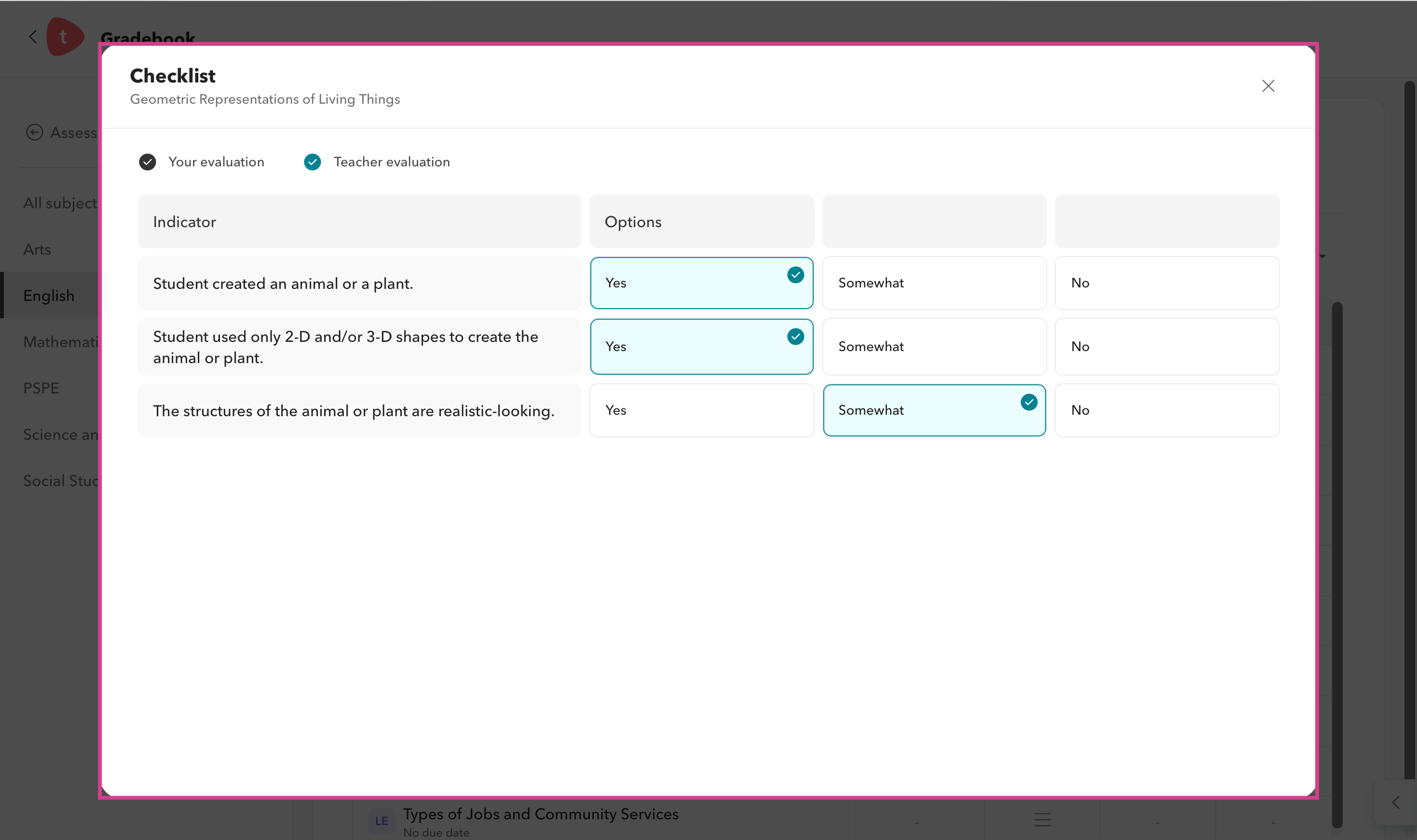The image size is (1417, 840).
Task: Click 'Student created an animal or a plant.' text
Action: tap(283, 284)
